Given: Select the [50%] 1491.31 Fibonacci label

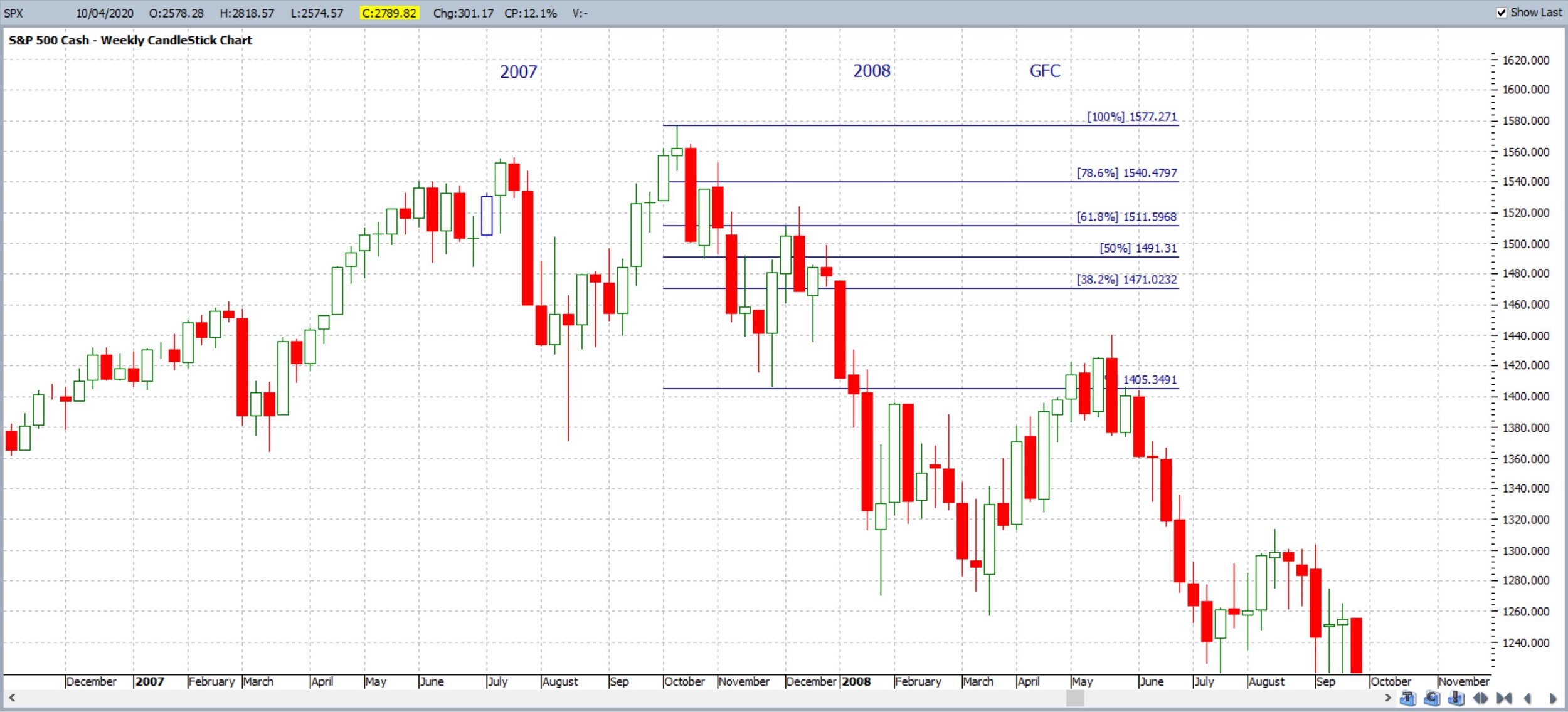Looking at the screenshot, I should click(x=1138, y=248).
